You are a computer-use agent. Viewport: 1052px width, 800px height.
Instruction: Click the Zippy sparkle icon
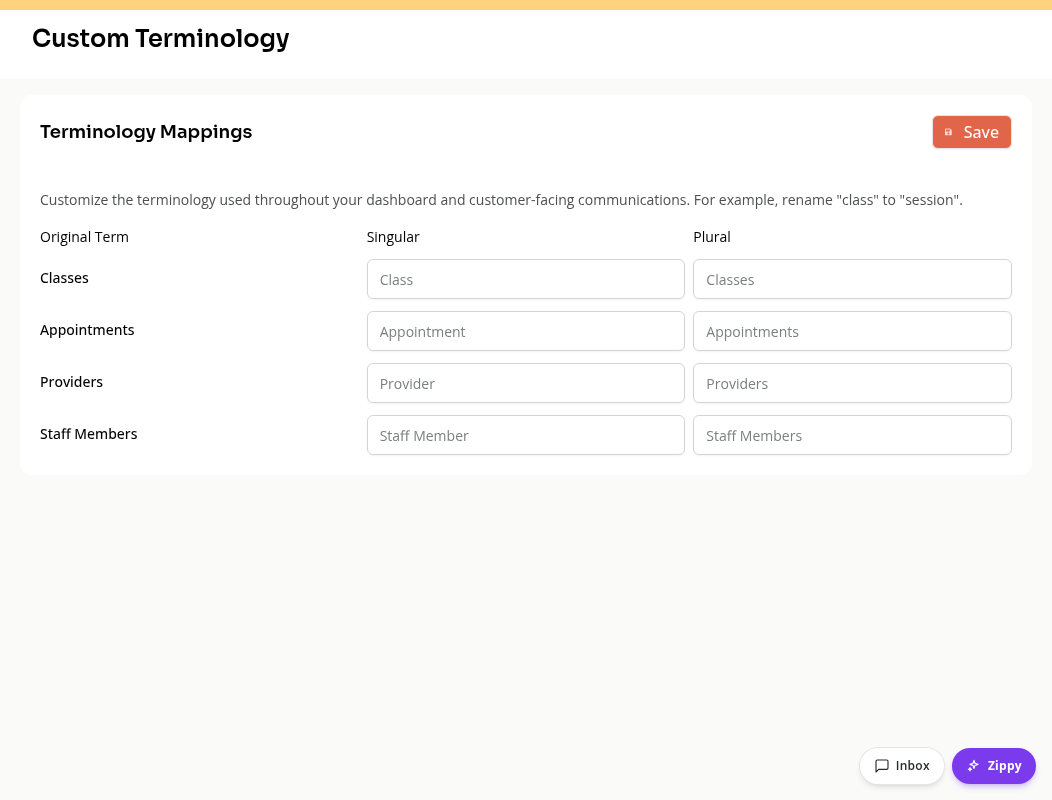973,766
